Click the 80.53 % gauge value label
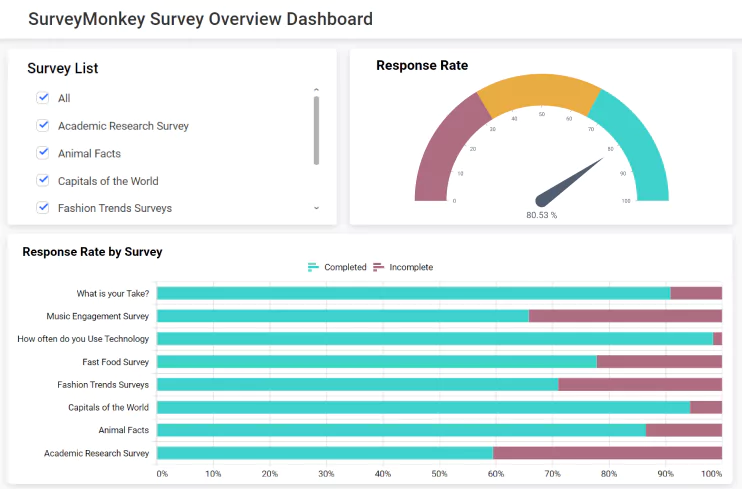This screenshot has height=489, width=742. point(541,215)
